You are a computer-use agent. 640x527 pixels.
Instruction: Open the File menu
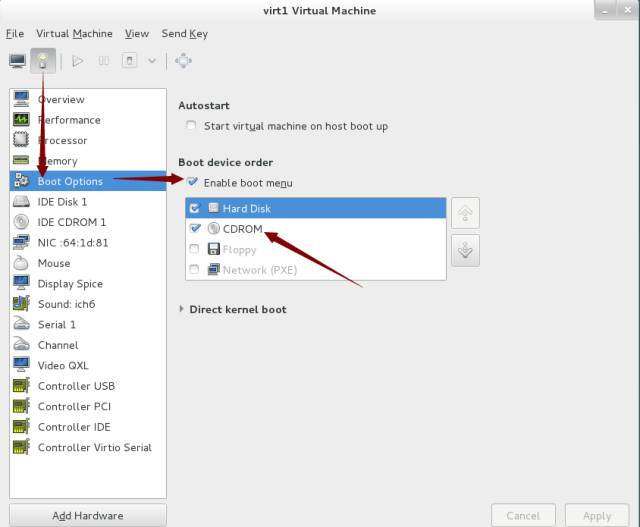(15, 33)
